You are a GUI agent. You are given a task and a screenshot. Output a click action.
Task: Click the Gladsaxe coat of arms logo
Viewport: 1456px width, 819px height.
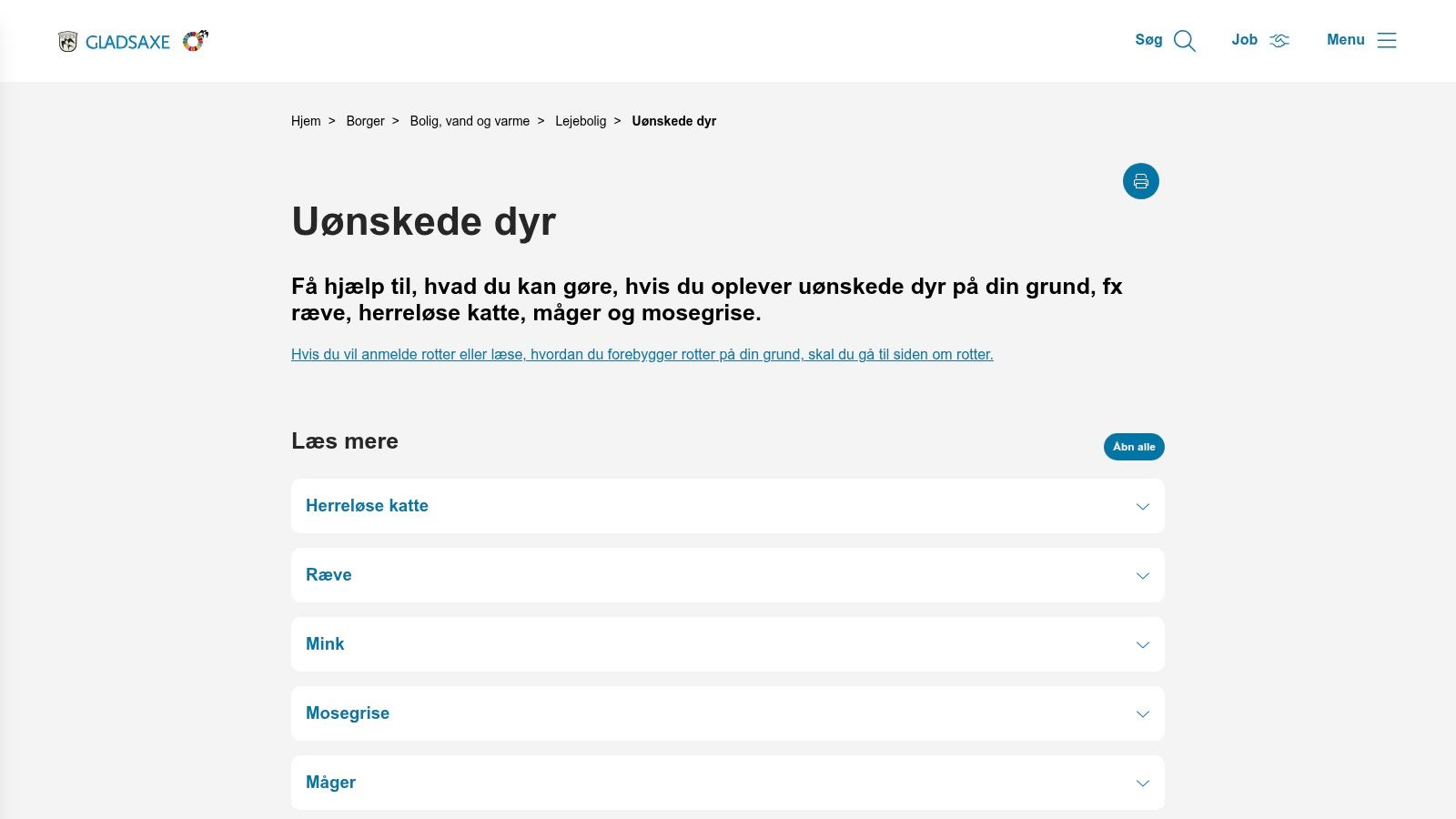(x=68, y=42)
